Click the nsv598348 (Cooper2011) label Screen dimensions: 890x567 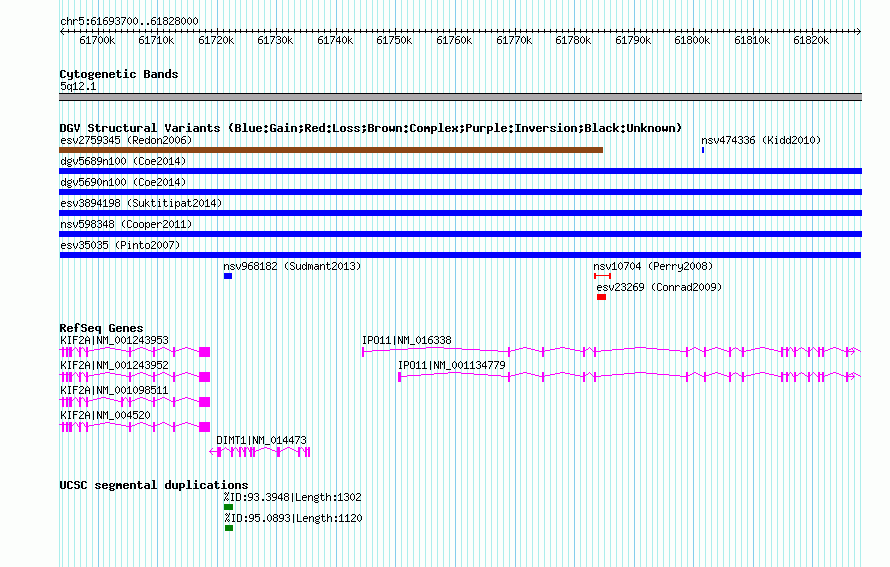[x=126, y=224]
